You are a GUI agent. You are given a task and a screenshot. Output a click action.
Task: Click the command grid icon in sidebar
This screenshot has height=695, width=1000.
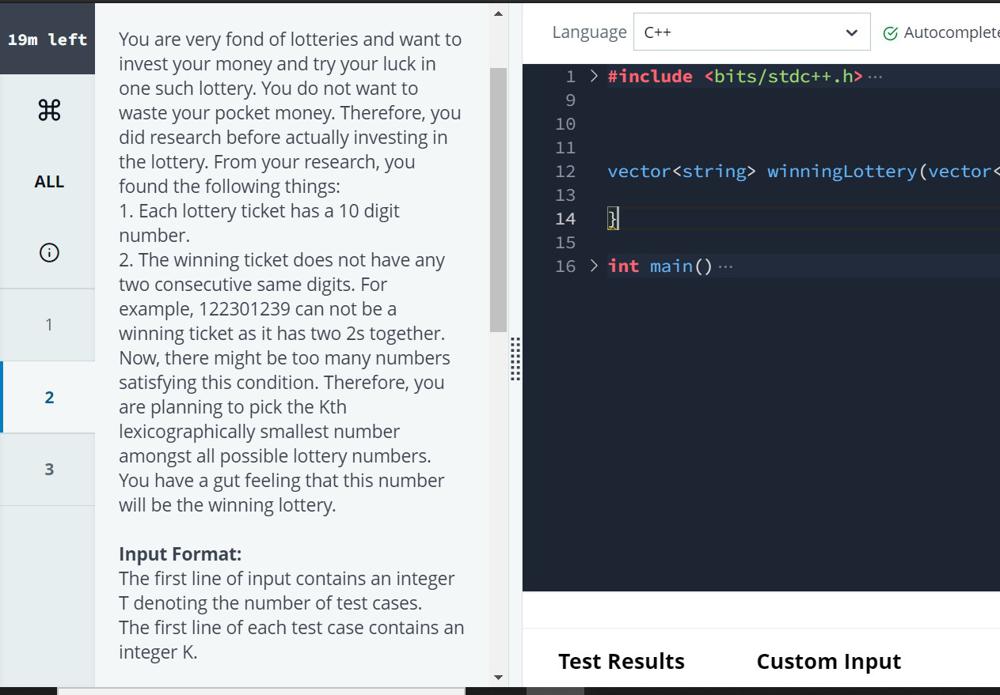[x=49, y=110]
